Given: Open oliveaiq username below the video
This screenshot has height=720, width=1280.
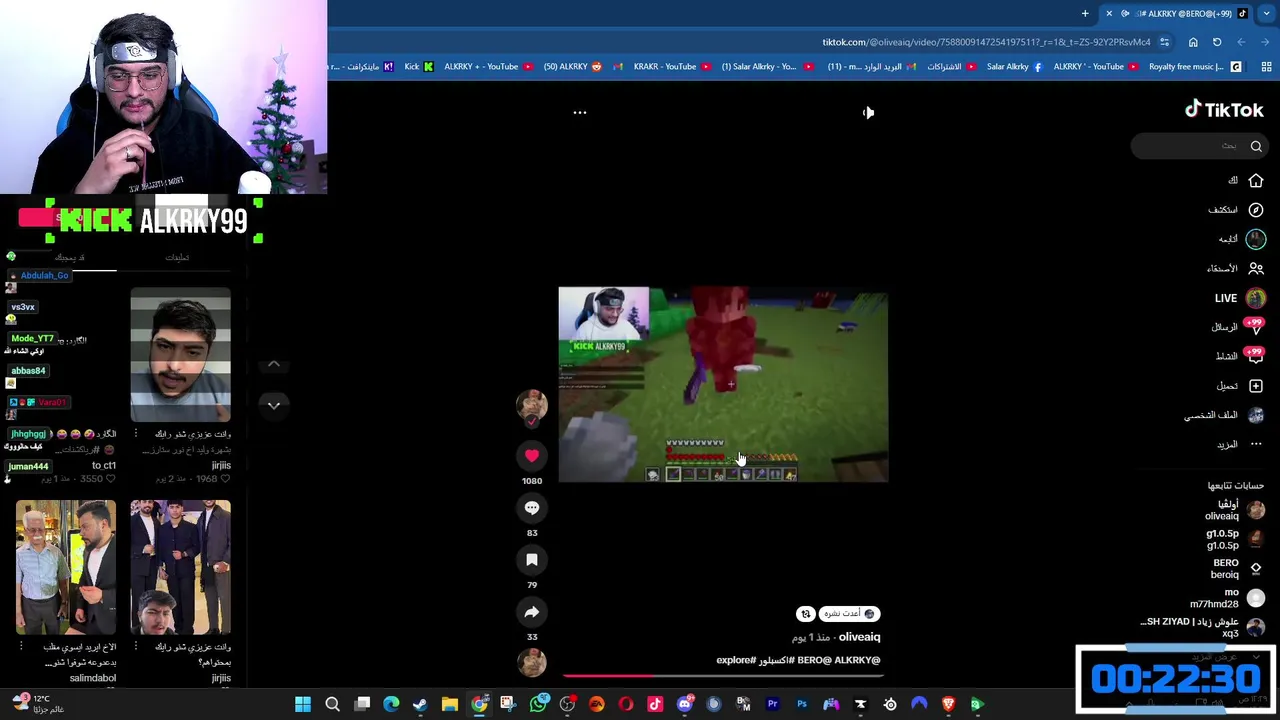Looking at the screenshot, I should click(x=859, y=637).
